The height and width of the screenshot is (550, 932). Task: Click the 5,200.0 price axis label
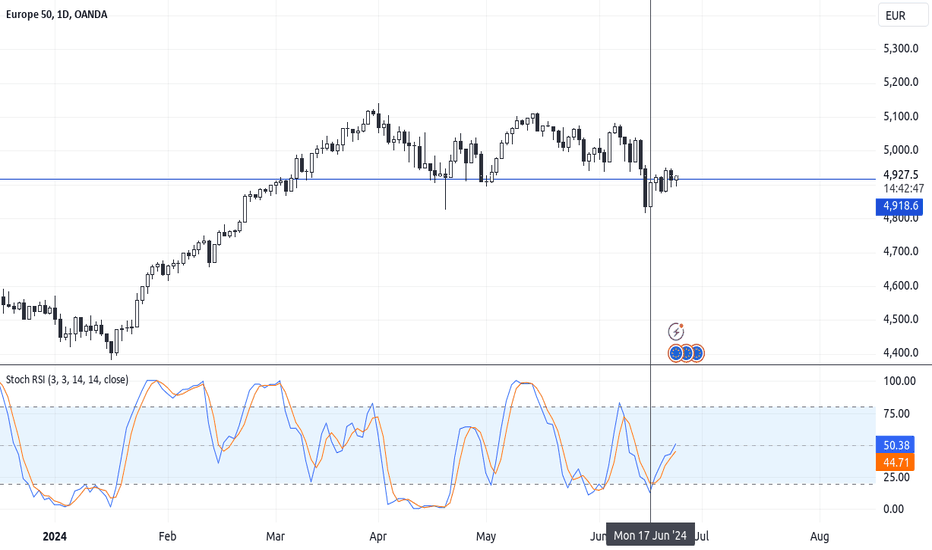pos(900,82)
